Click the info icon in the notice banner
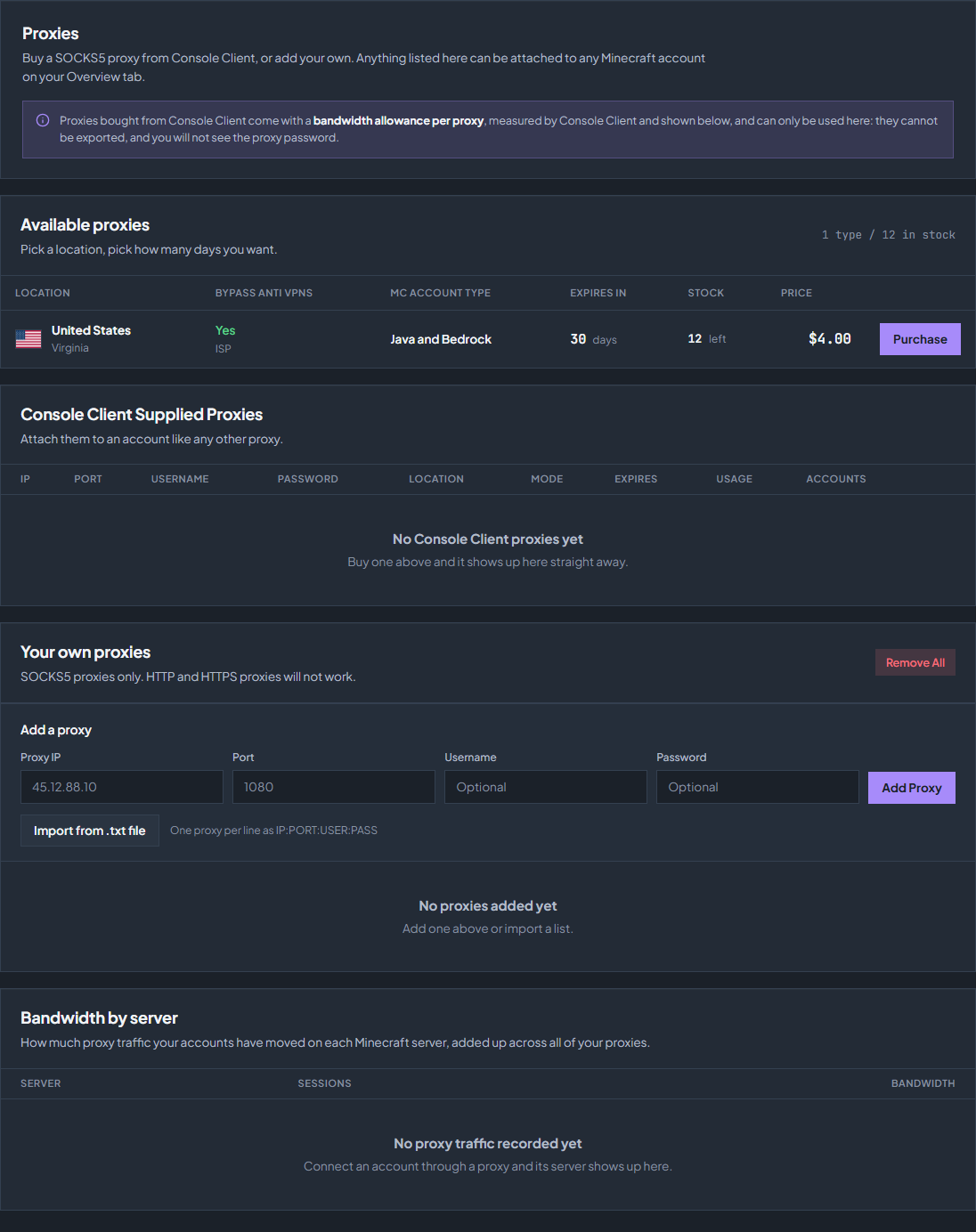This screenshot has width=976, height=1232. (x=43, y=120)
